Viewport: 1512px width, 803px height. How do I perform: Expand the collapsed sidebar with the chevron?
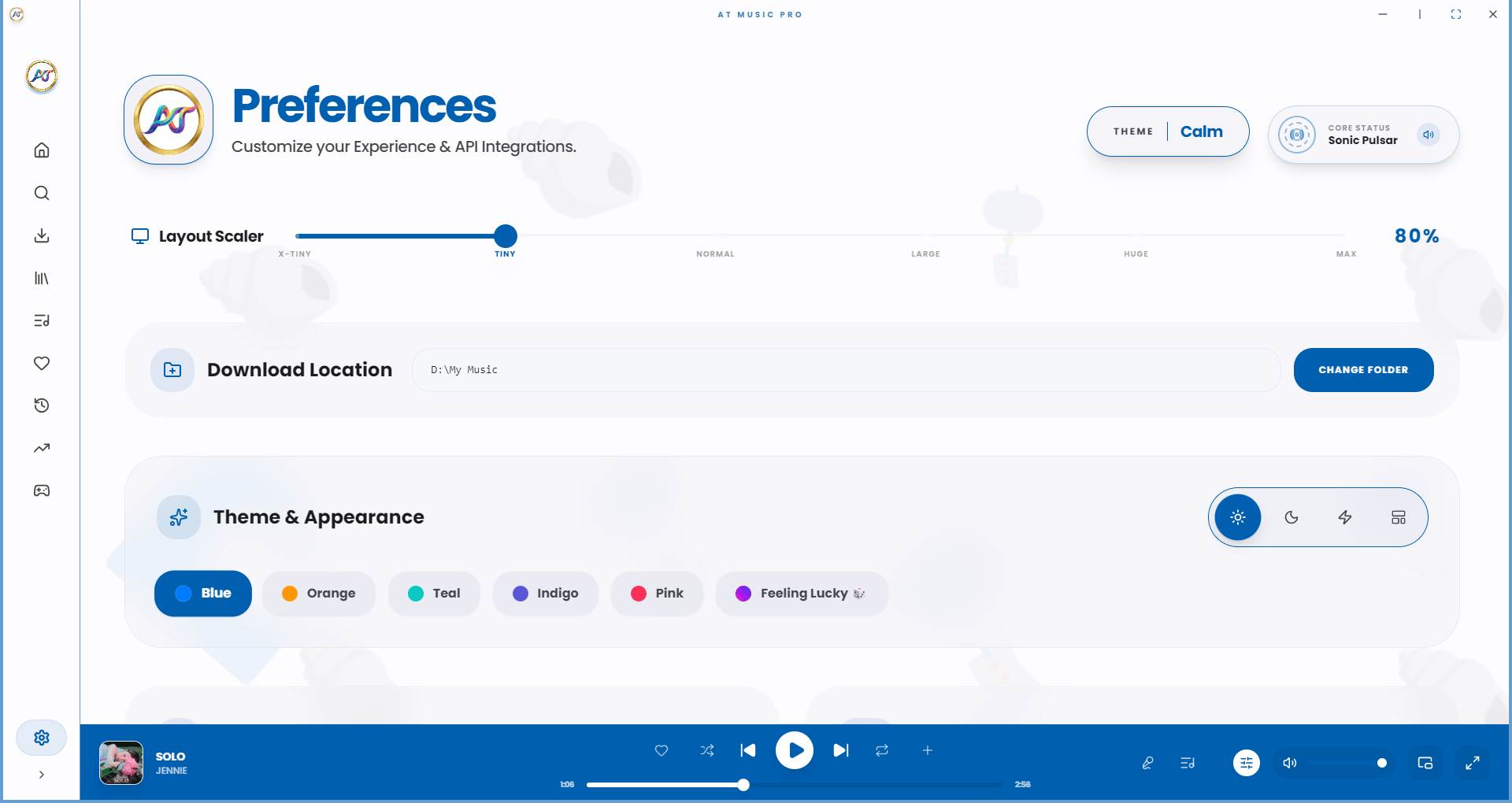point(41,775)
